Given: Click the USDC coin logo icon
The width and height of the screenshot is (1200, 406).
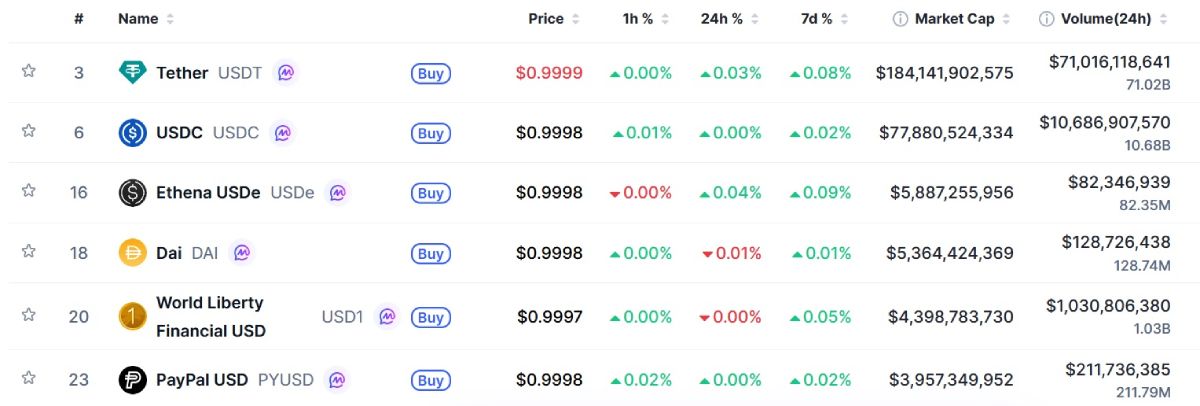Looking at the screenshot, I should pos(132,133).
